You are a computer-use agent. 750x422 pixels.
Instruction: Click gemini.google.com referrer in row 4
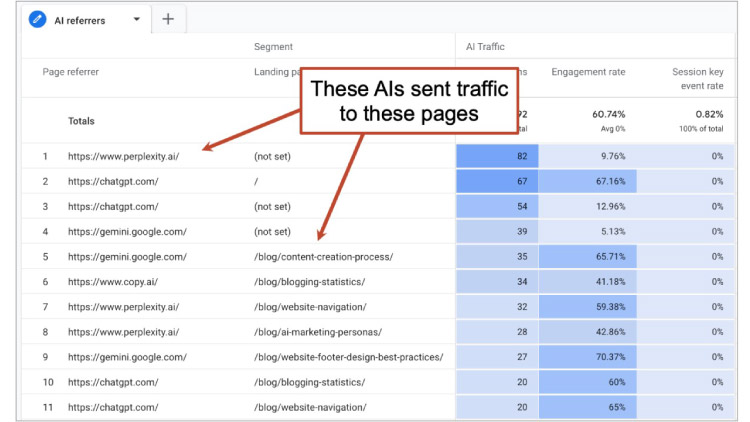click(127, 232)
